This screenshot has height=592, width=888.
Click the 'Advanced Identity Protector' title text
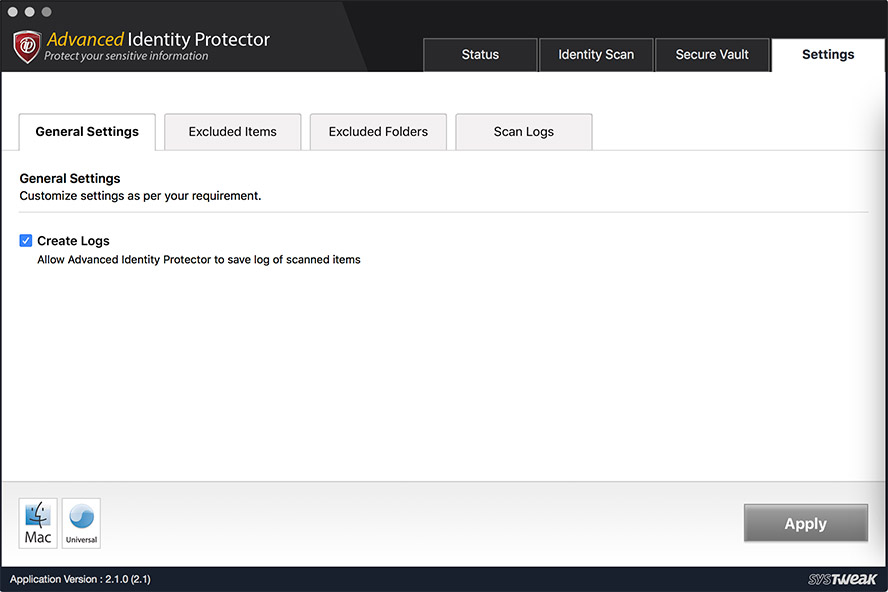158,39
